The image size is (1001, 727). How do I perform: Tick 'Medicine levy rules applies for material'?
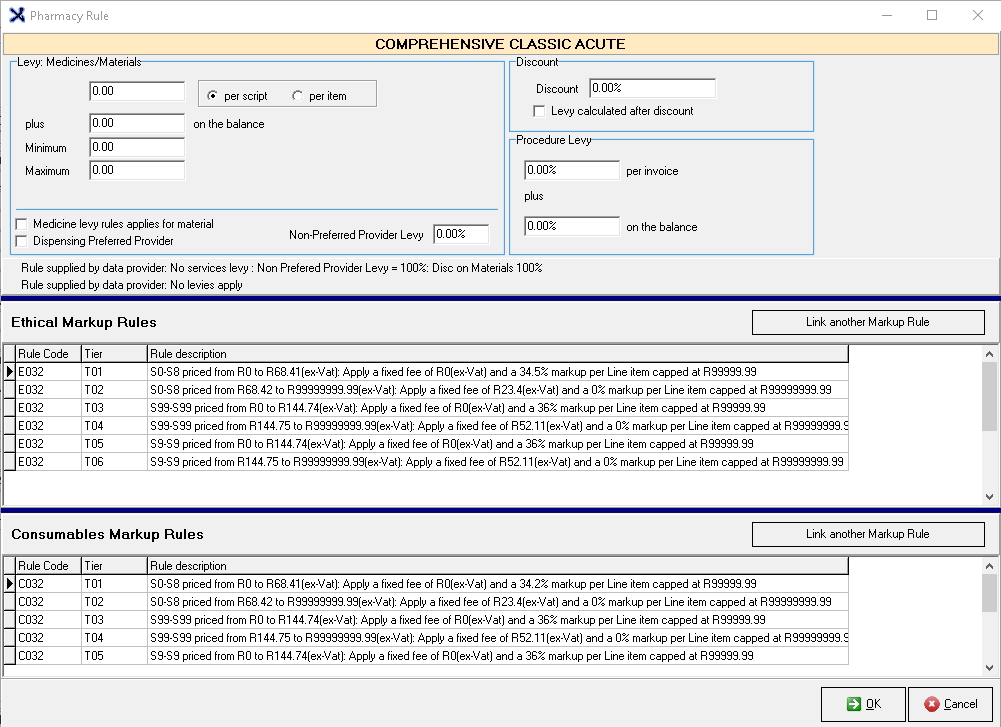pos(22,224)
